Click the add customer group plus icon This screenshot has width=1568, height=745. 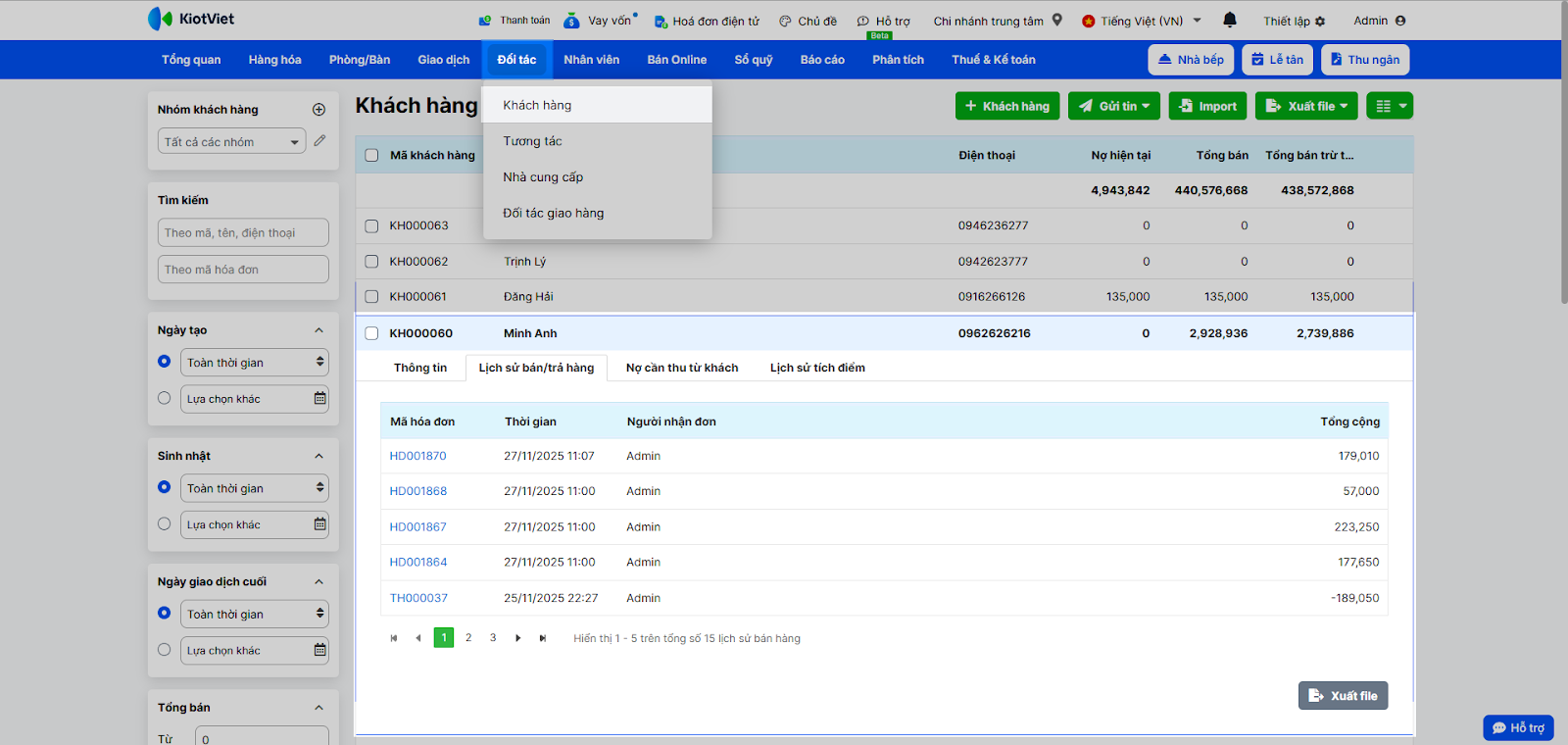pyautogui.click(x=318, y=110)
